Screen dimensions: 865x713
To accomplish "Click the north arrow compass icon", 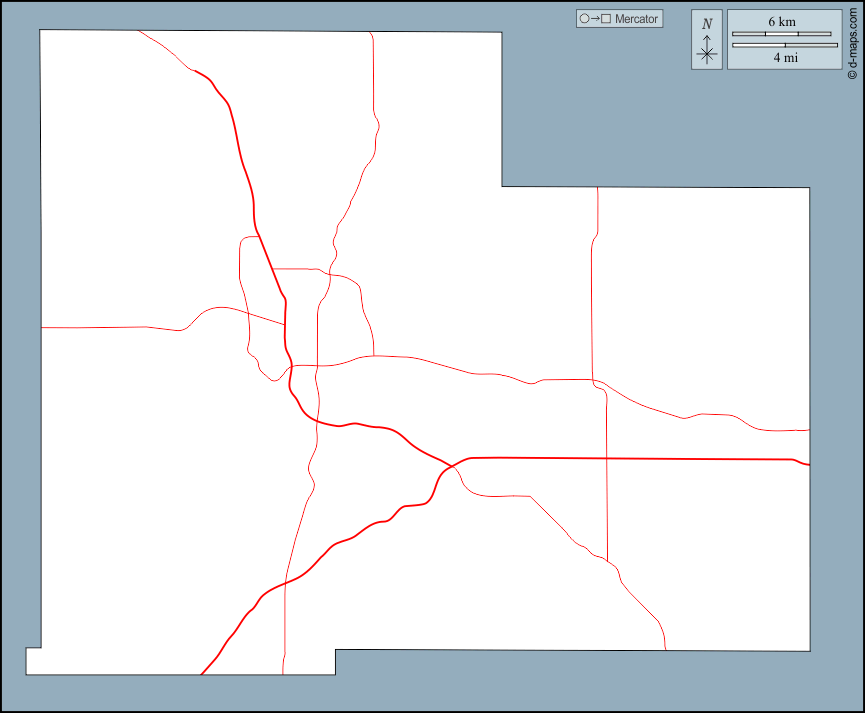I will click(707, 50).
